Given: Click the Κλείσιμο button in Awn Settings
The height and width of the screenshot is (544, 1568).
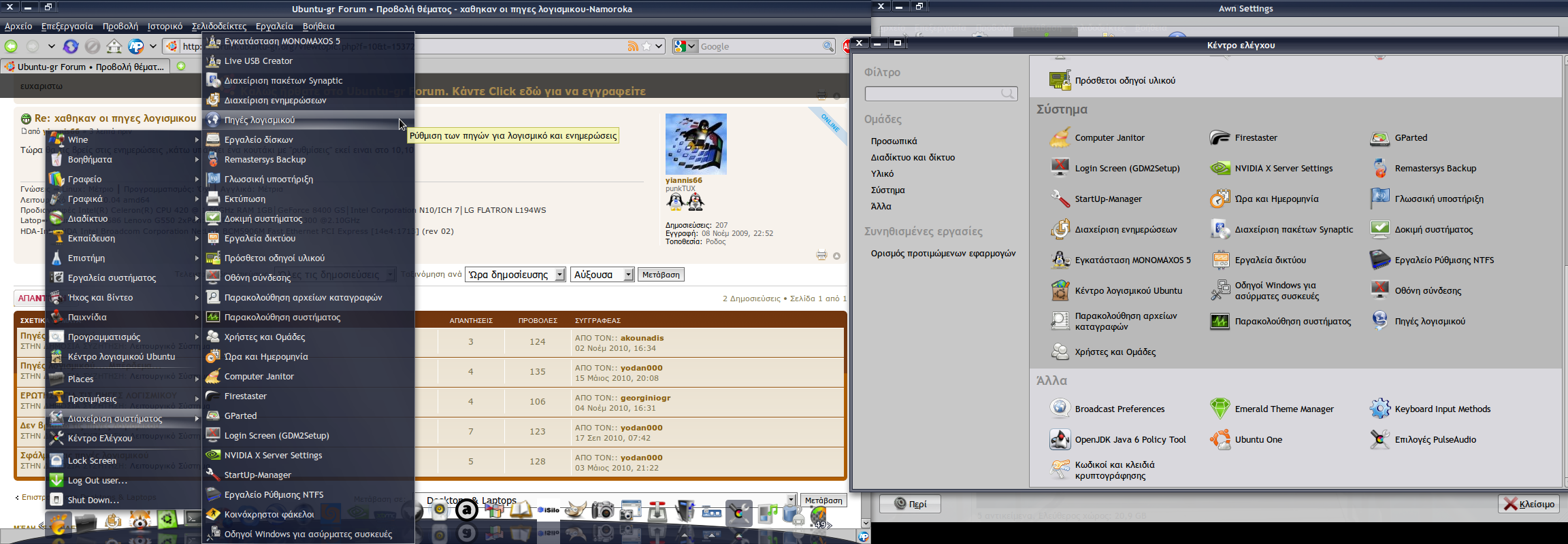Looking at the screenshot, I should pos(1529,504).
